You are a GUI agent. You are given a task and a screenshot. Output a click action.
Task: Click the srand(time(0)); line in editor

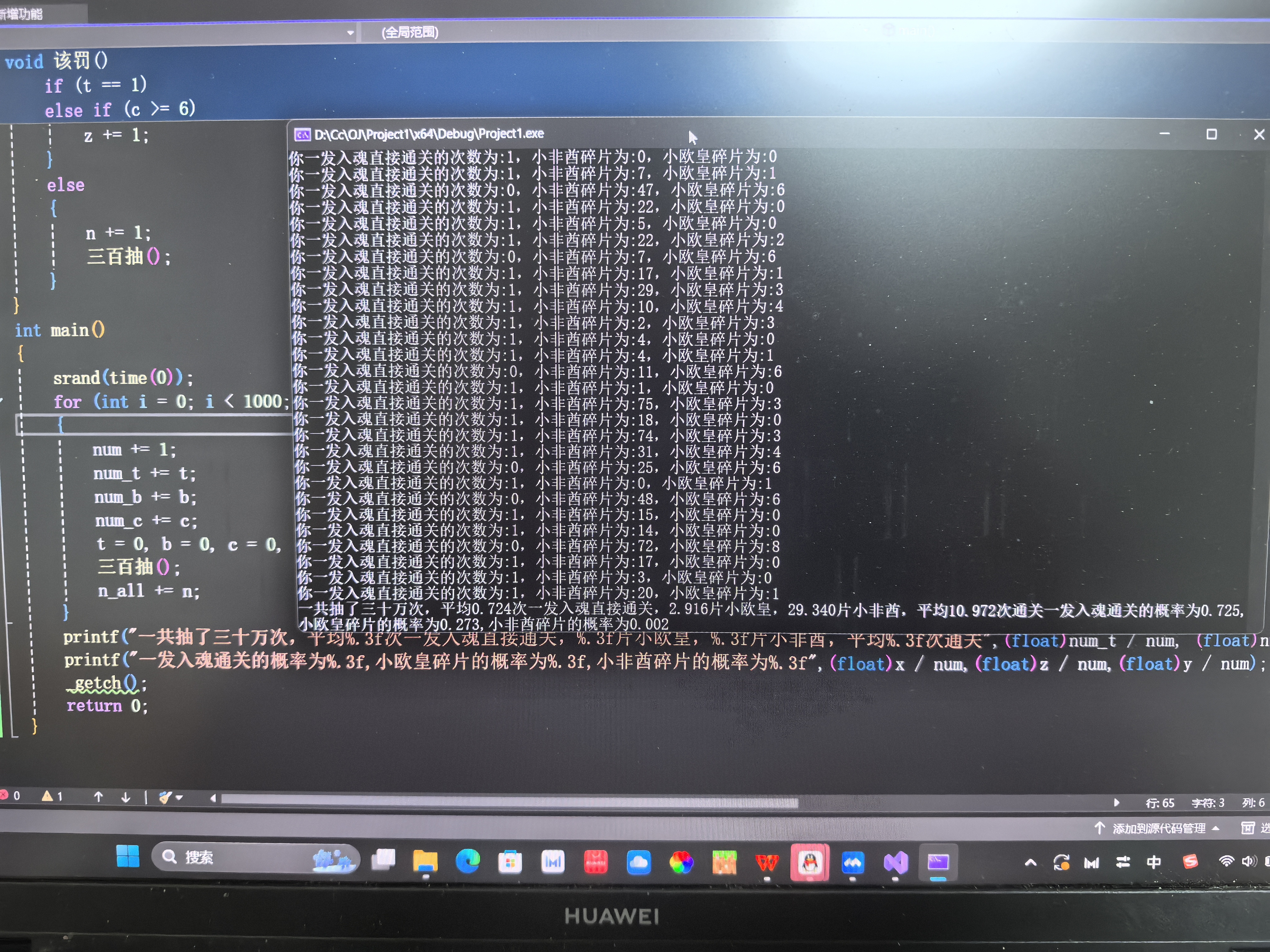[123, 378]
